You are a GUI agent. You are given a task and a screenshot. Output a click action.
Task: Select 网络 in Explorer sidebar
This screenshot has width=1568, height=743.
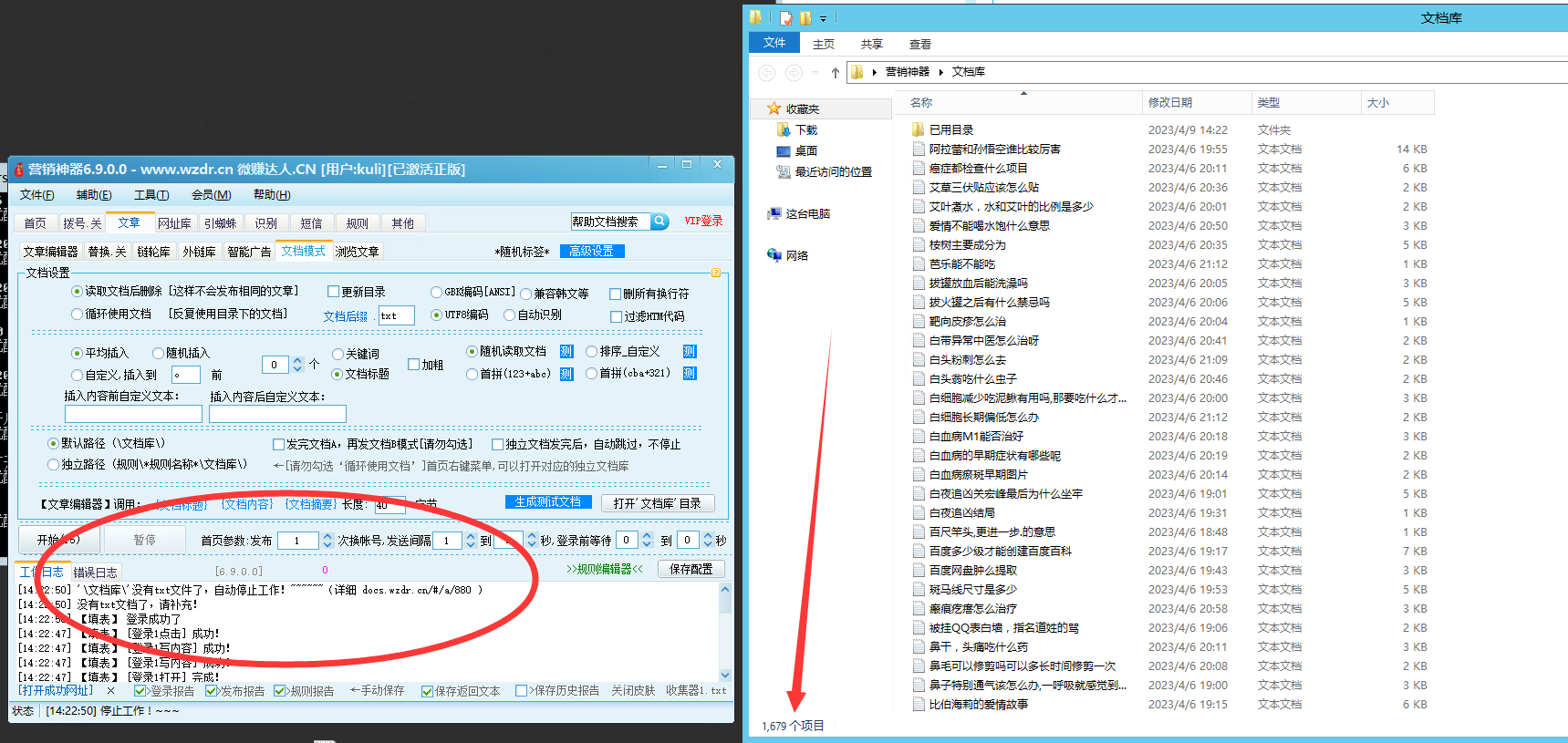tap(788, 256)
